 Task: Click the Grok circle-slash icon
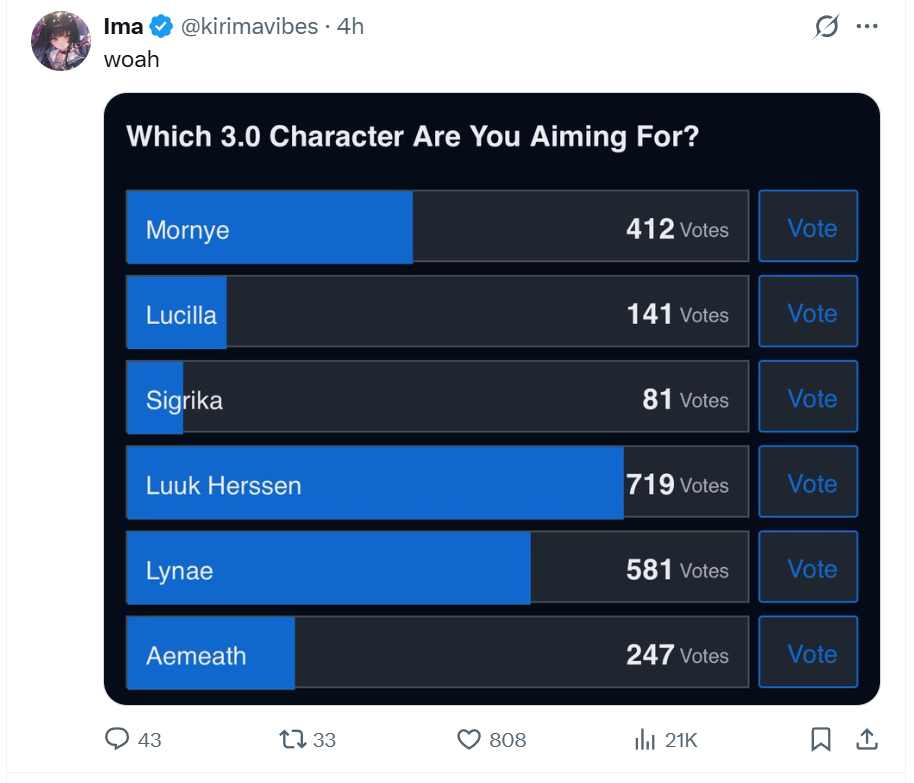click(x=827, y=27)
